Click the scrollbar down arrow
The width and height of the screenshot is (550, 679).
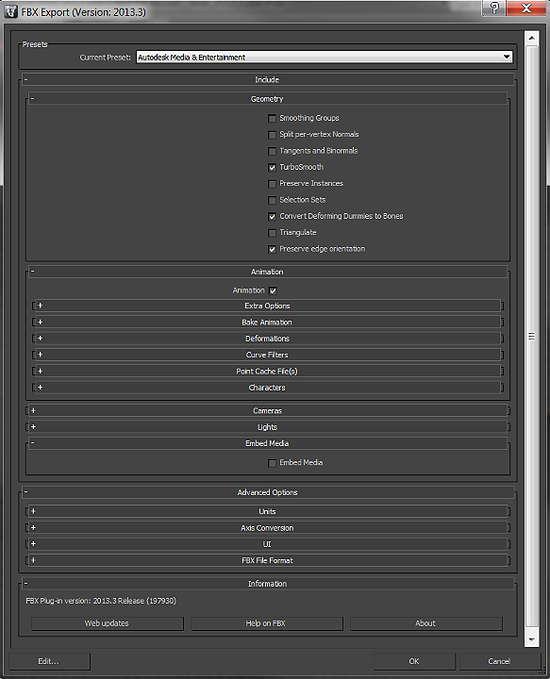(x=531, y=639)
